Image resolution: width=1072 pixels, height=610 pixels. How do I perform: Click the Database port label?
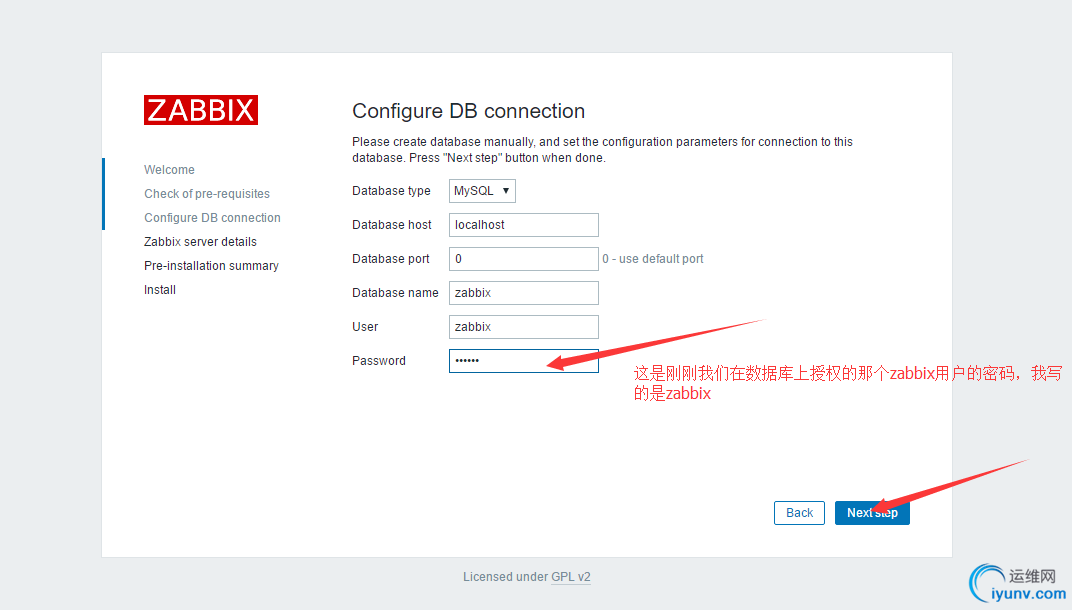click(x=390, y=258)
